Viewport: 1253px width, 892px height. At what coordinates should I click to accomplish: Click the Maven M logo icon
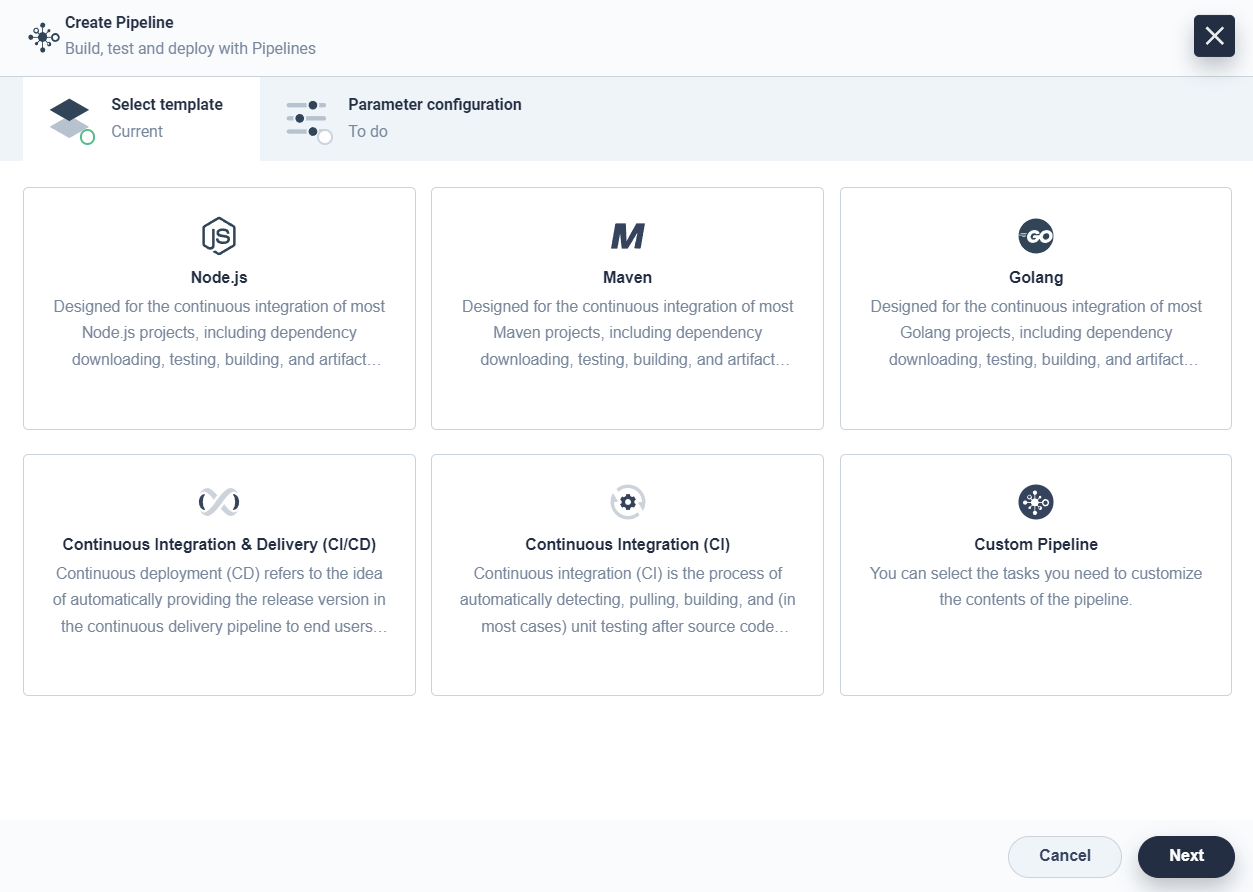click(628, 236)
